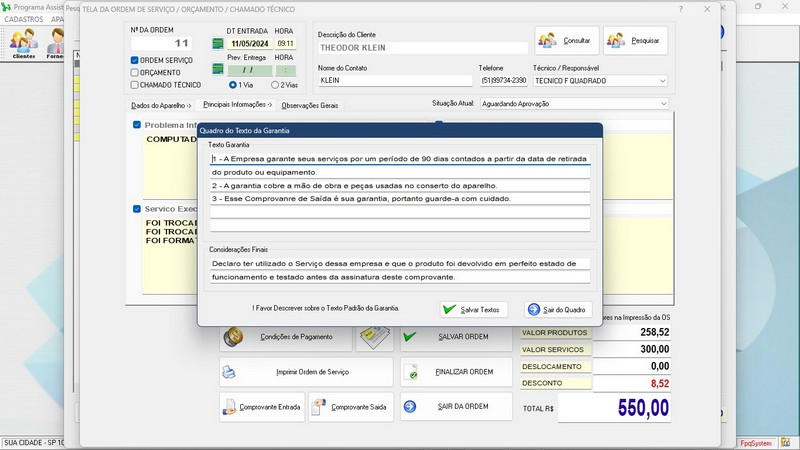The height and width of the screenshot is (450, 800).
Task: Open the Clientes icon in main toolbar
Action: tap(24, 43)
